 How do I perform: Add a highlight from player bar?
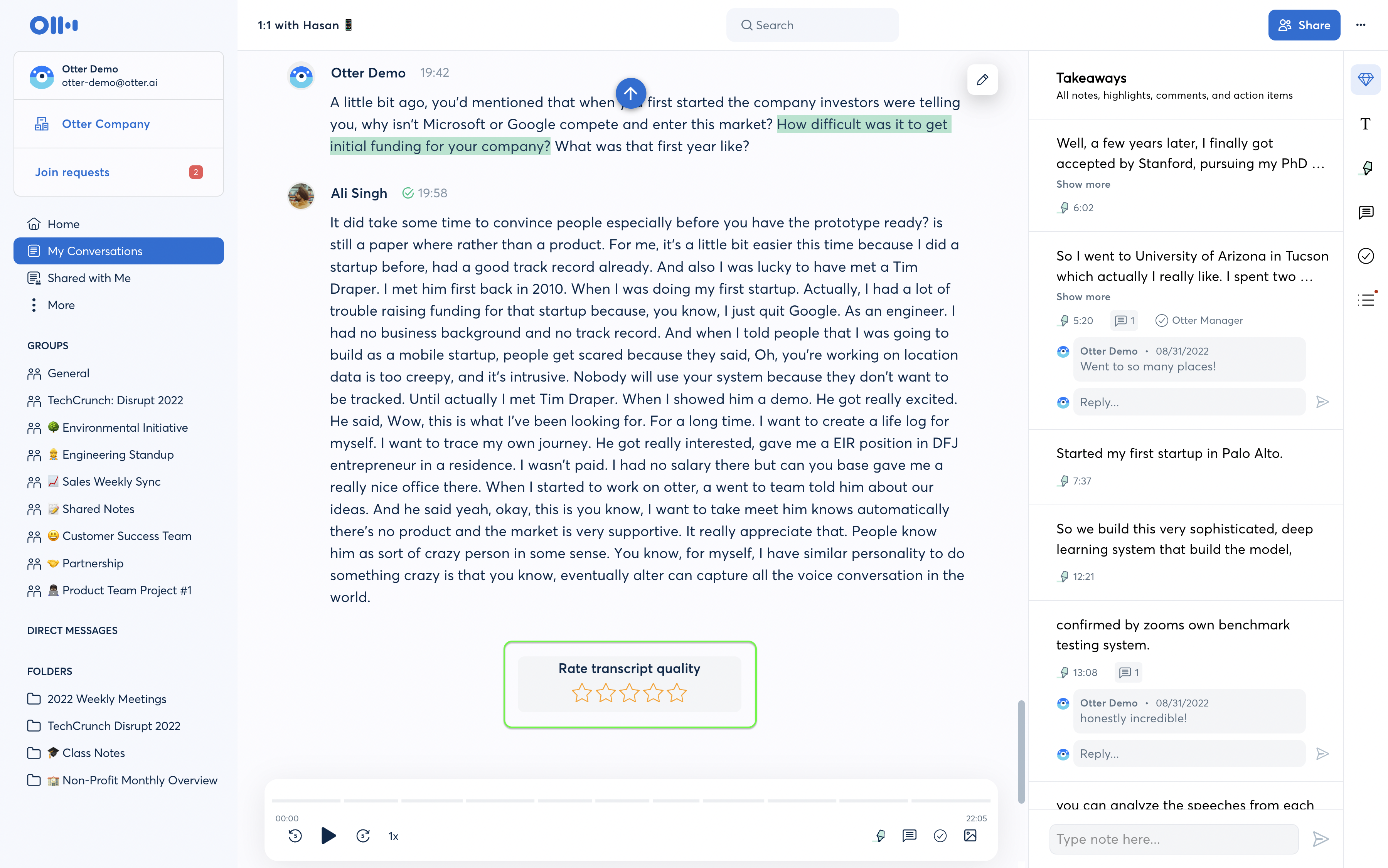880,836
